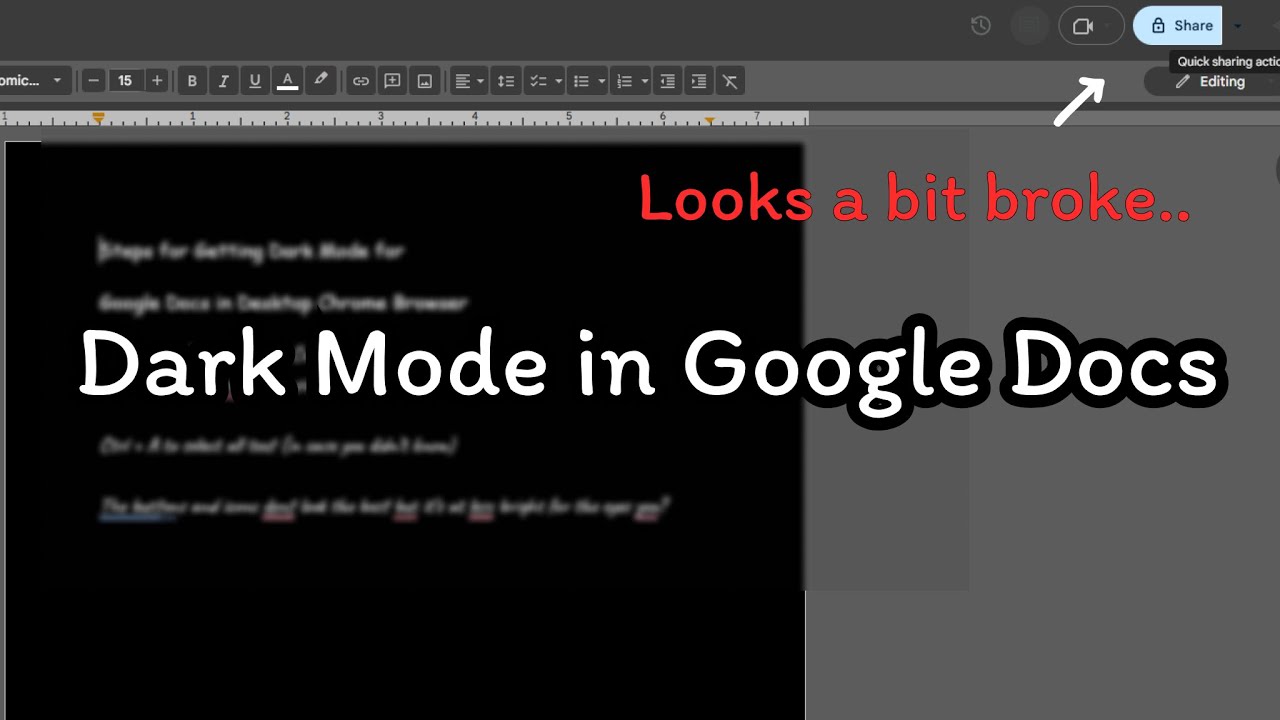1280x720 pixels.
Task: Insert an image using the image icon
Action: point(425,81)
